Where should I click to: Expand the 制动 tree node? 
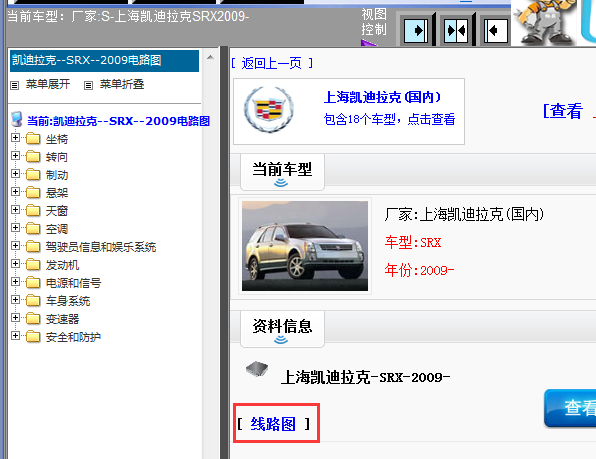15,174
